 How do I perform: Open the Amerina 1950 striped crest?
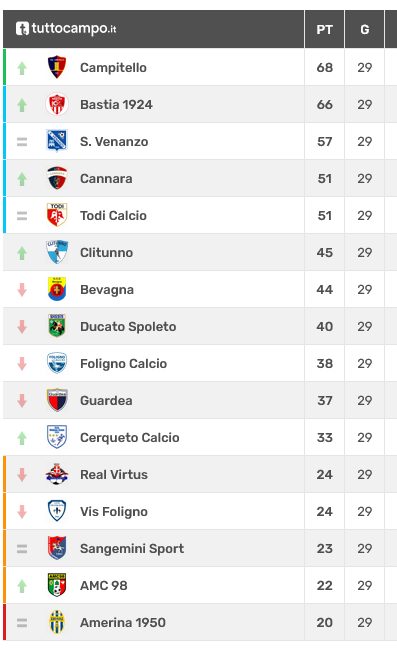click(57, 622)
